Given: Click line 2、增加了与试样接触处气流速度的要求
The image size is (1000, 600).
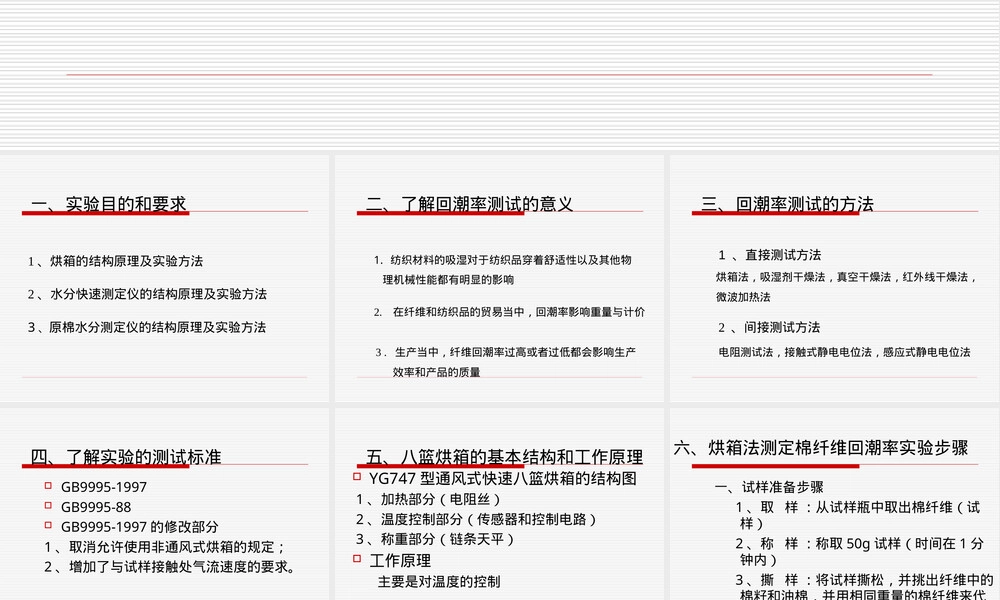Looking at the screenshot, I should (x=170, y=567).
